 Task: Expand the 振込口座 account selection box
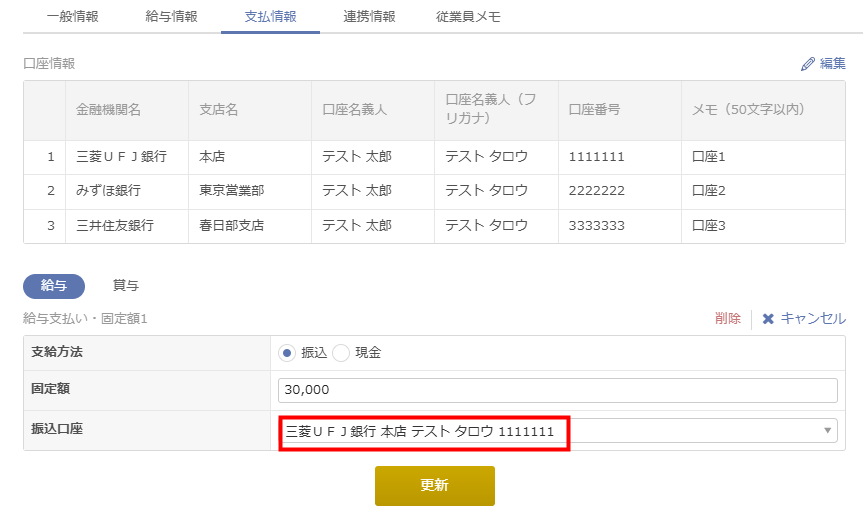pos(556,431)
